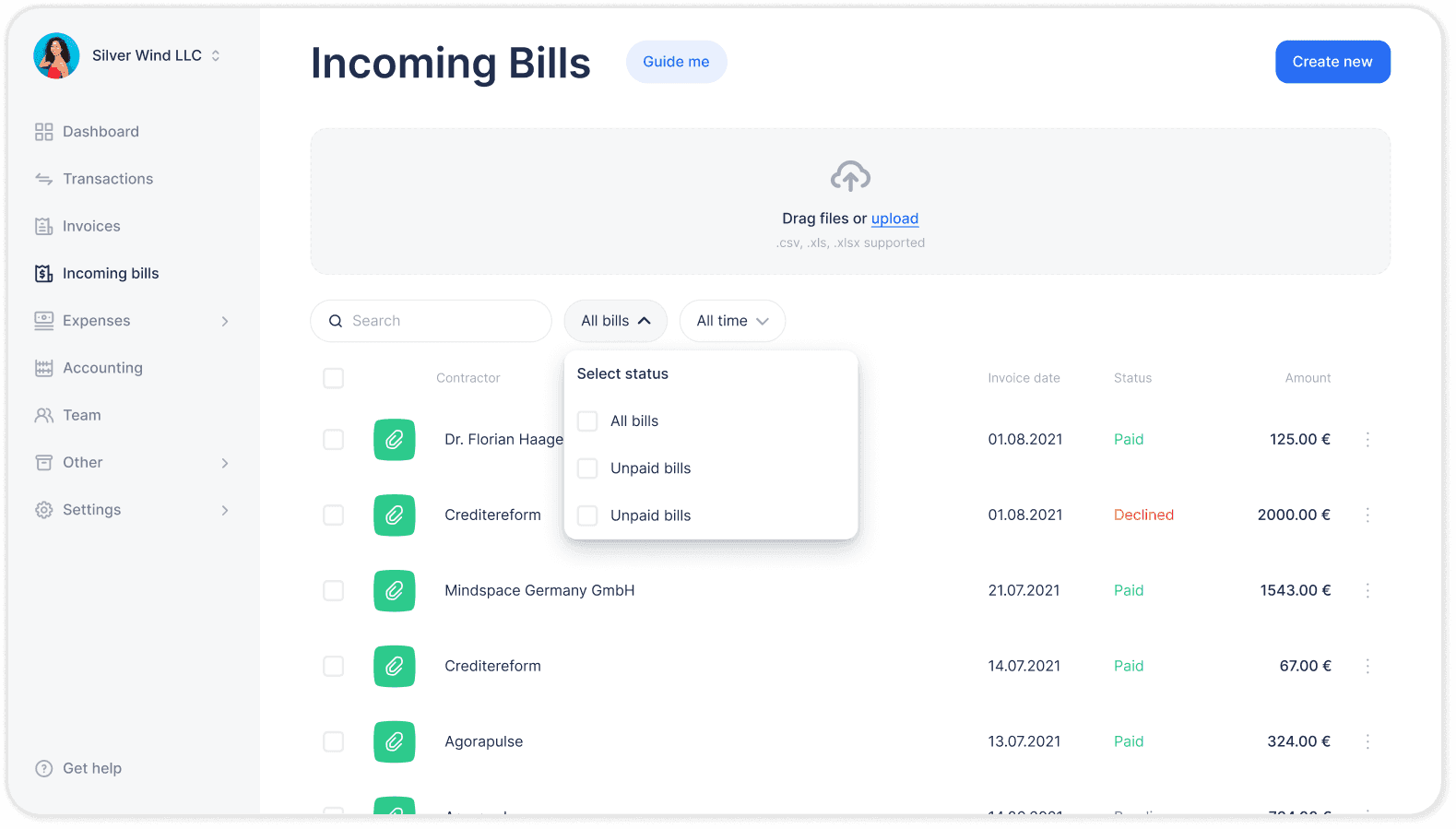The image size is (1456, 829).
Task: Click the upload link in the drop zone
Action: [x=894, y=219]
